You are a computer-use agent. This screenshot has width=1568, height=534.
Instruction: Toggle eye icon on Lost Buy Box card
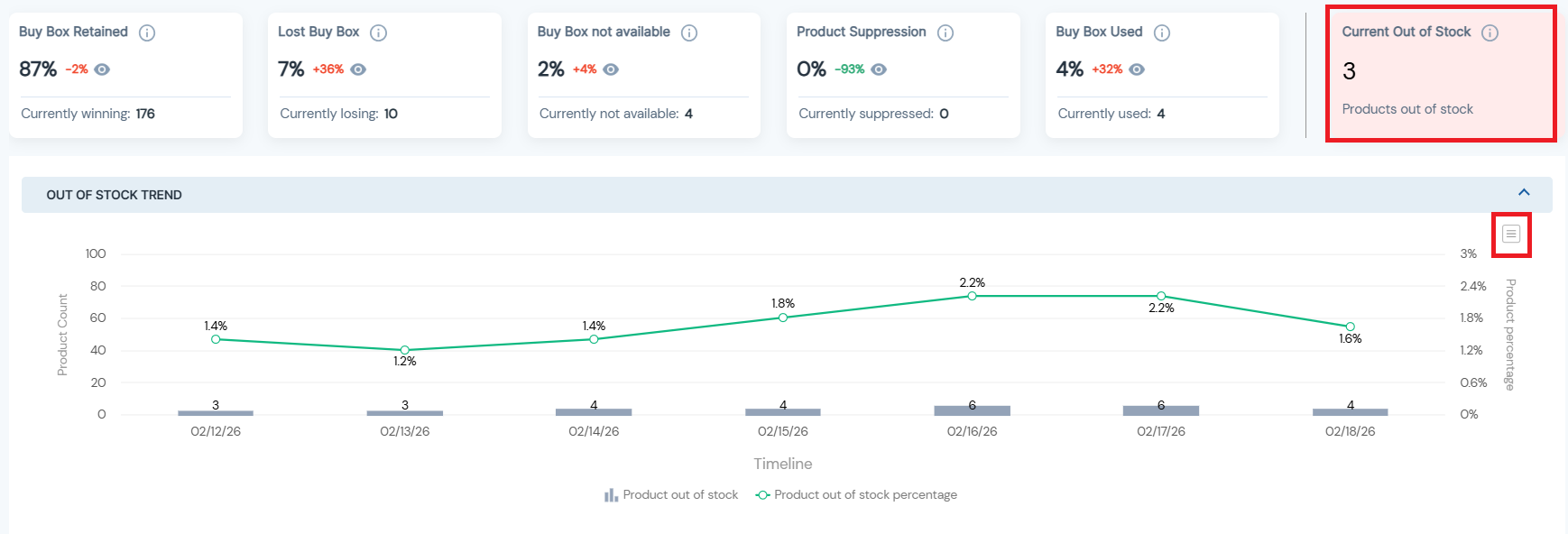[x=358, y=69]
